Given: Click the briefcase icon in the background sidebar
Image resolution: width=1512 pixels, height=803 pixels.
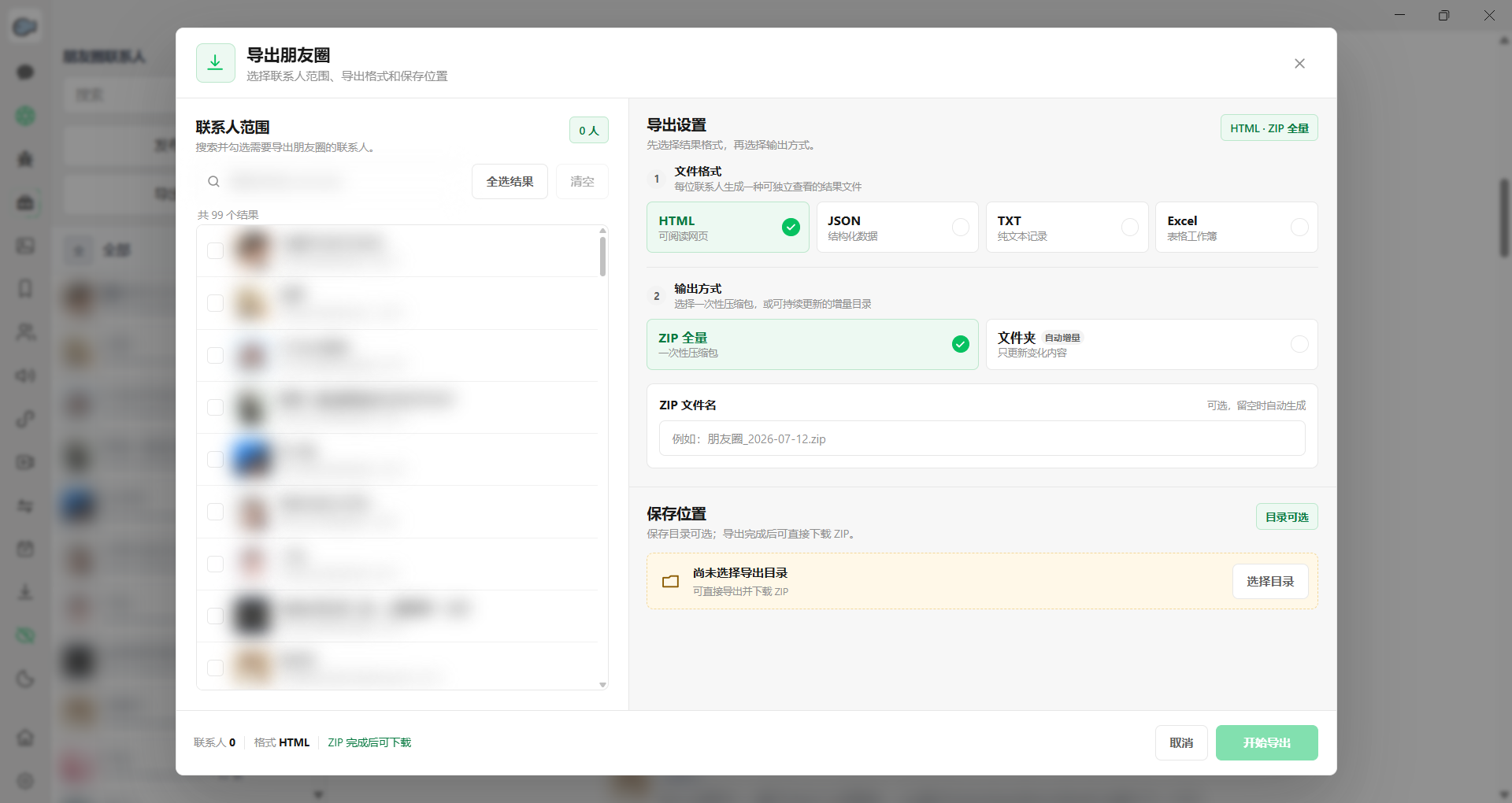Looking at the screenshot, I should [x=25, y=203].
